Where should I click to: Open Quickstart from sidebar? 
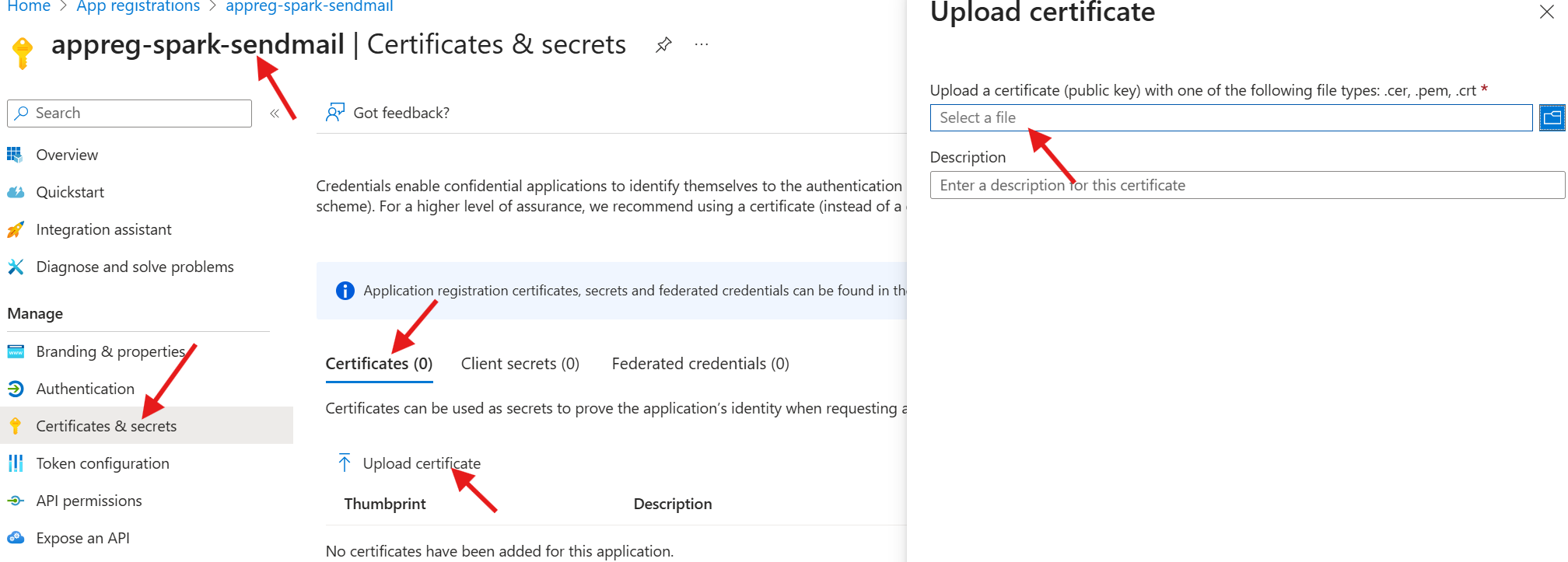click(70, 192)
